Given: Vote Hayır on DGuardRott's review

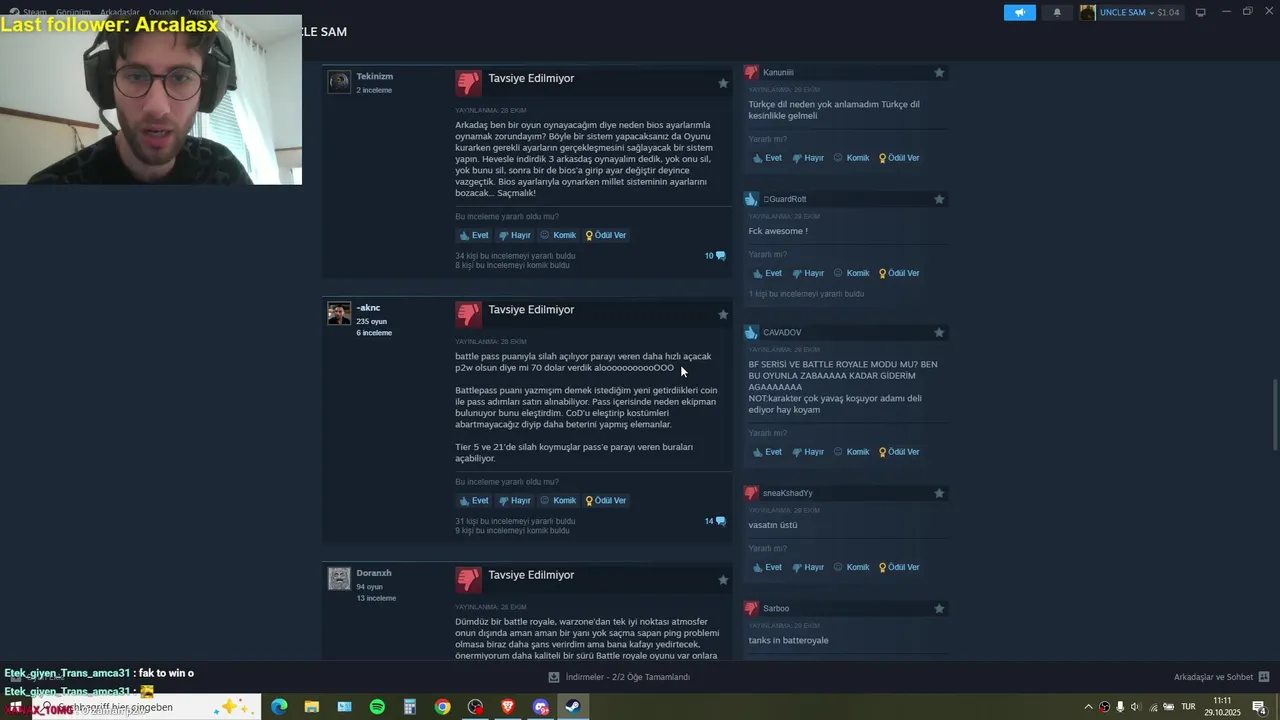Looking at the screenshot, I should [x=808, y=273].
